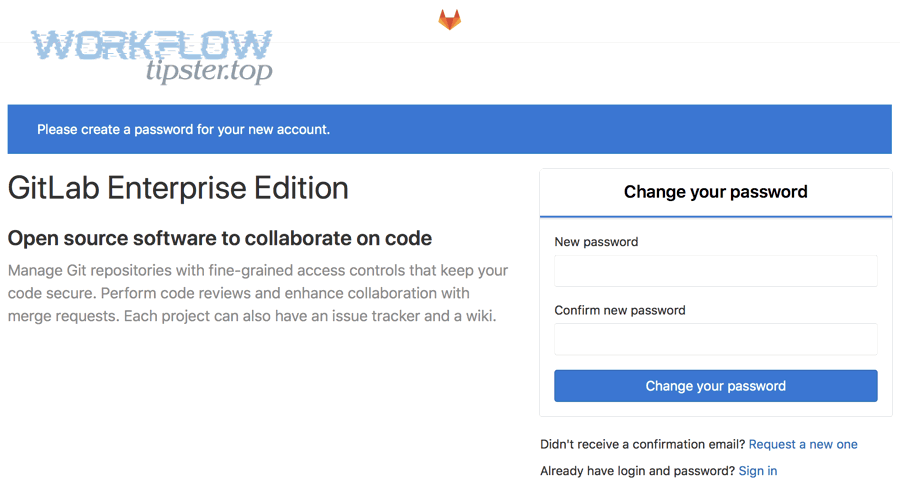
Task: Click the blue underline beneath the panel heading
Action: point(715,216)
